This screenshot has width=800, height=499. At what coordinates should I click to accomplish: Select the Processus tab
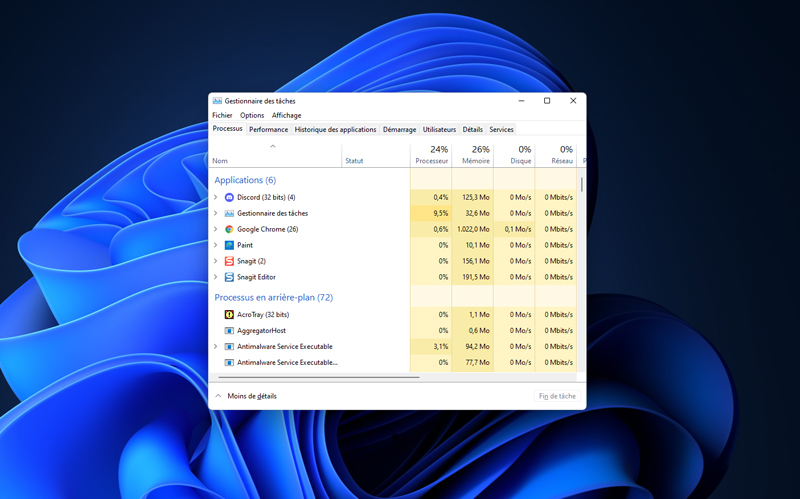coord(228,129)
